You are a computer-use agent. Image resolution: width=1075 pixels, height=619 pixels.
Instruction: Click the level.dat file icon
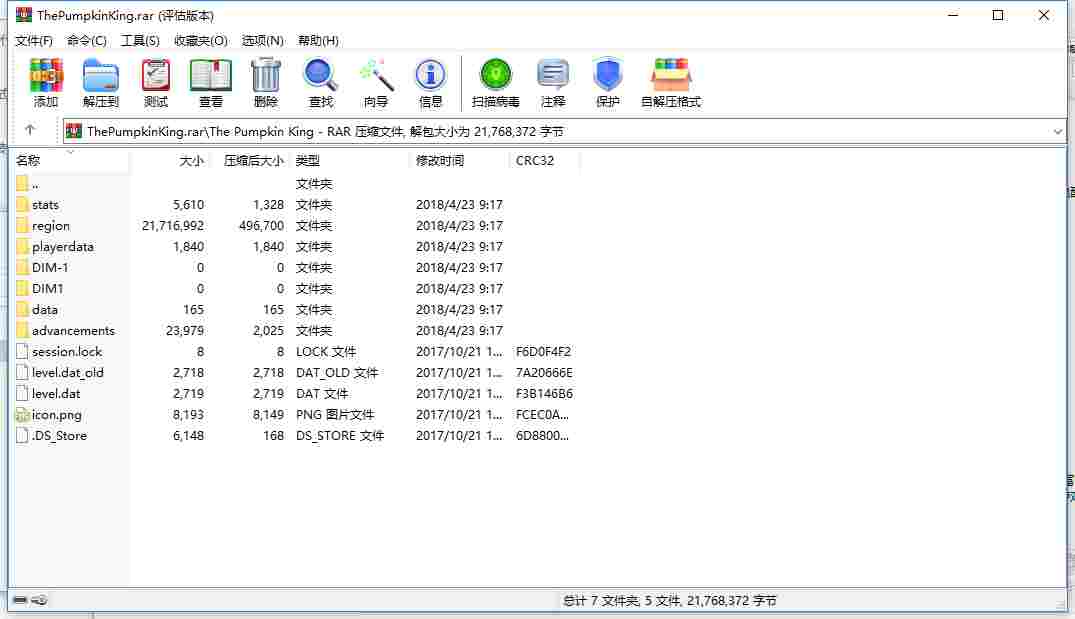click(x=22, y=393)
